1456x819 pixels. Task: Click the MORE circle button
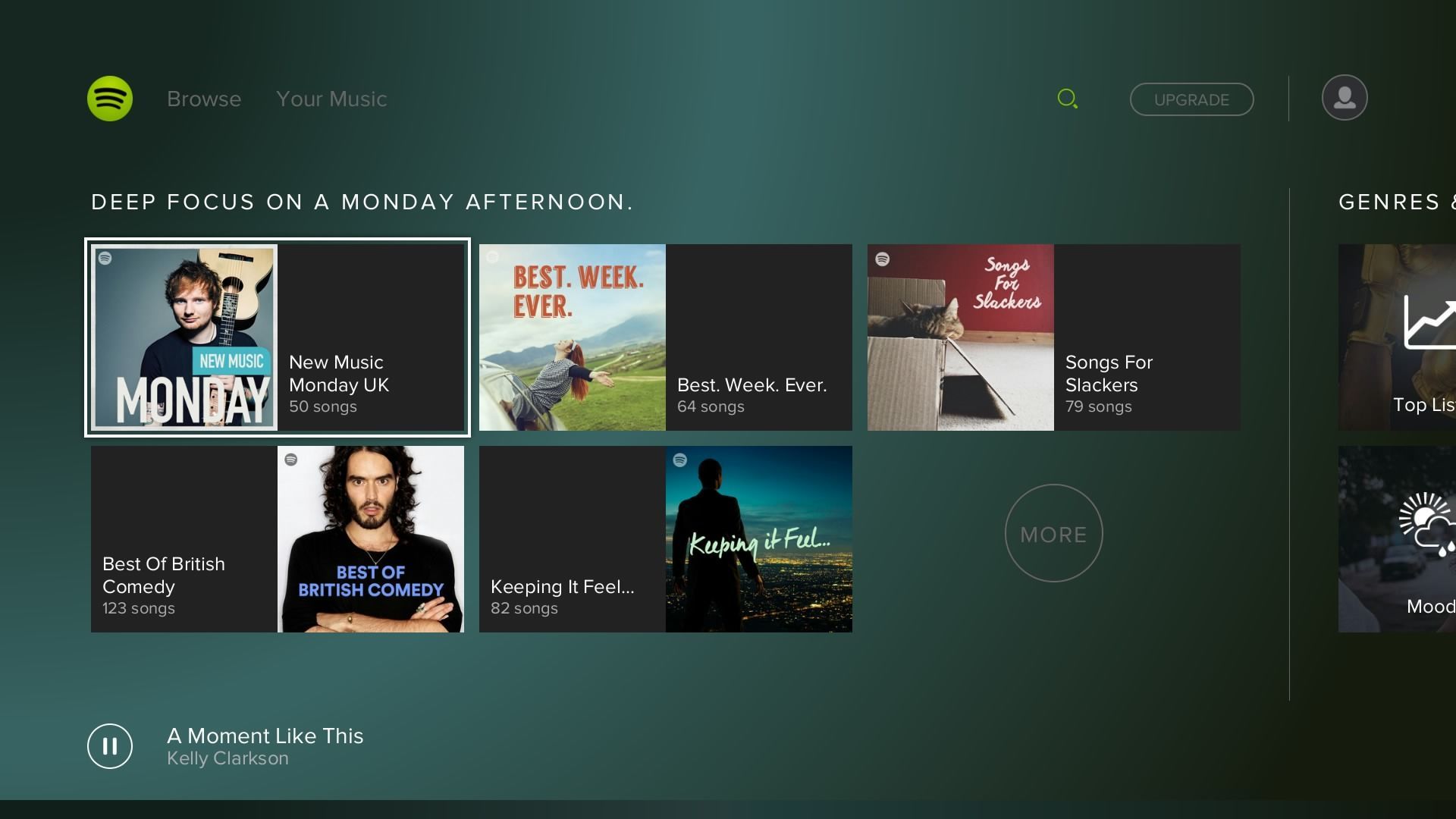(1053, 533)
